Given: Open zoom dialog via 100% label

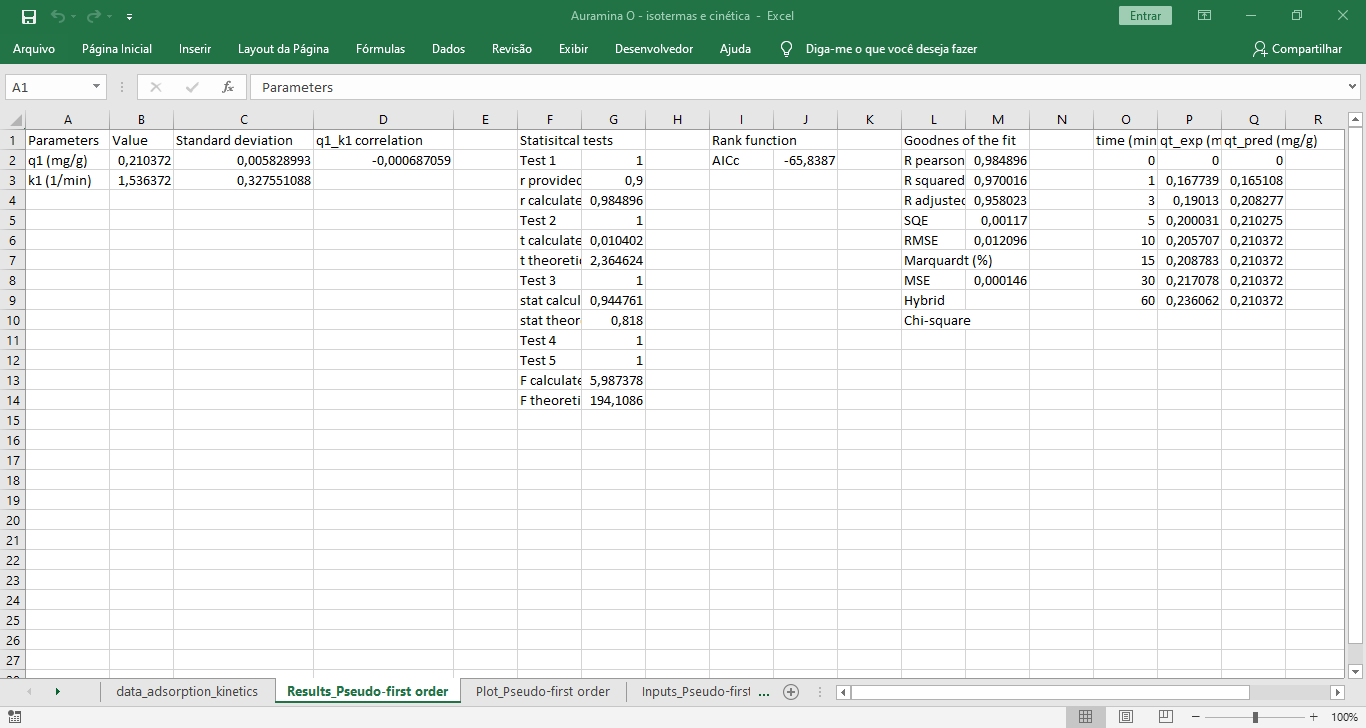Looking at the screenshot, I should [x=1344, y=717].
